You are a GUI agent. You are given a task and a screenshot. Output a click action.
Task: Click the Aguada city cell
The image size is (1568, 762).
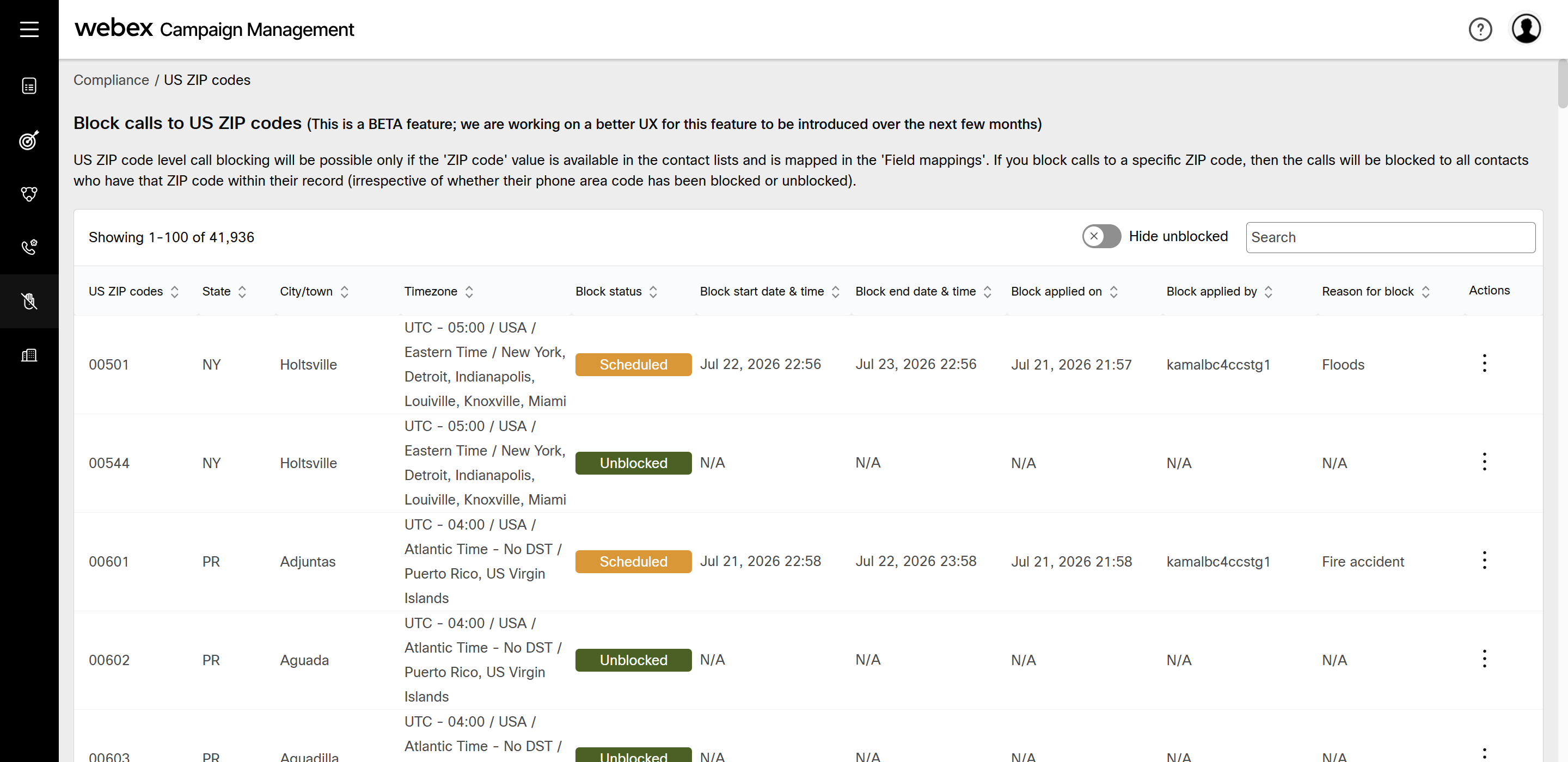click(x=304, y=660)
